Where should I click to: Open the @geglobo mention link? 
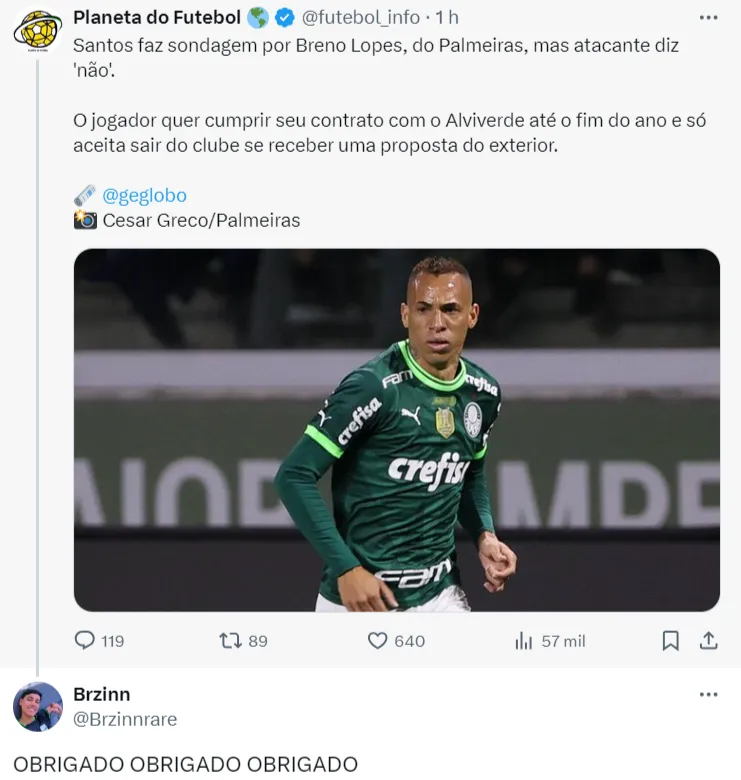point(144,195)
